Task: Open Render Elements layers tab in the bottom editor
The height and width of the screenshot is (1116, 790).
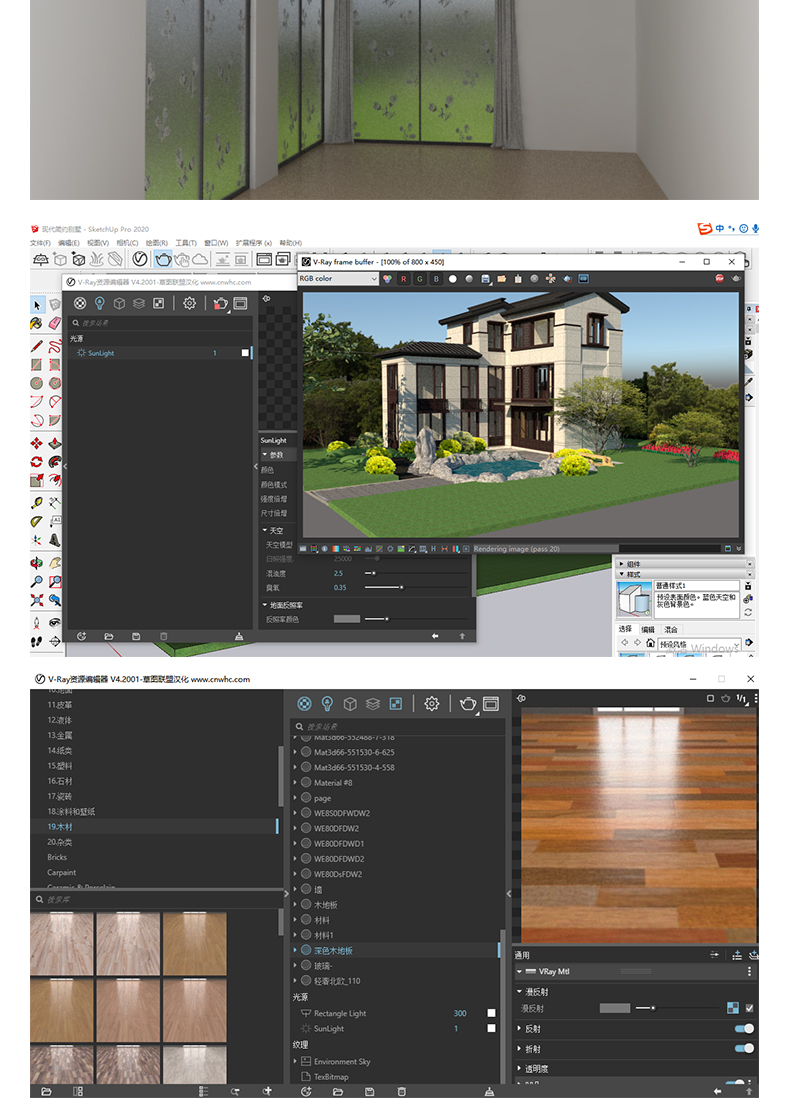Action: pos(373,704)
